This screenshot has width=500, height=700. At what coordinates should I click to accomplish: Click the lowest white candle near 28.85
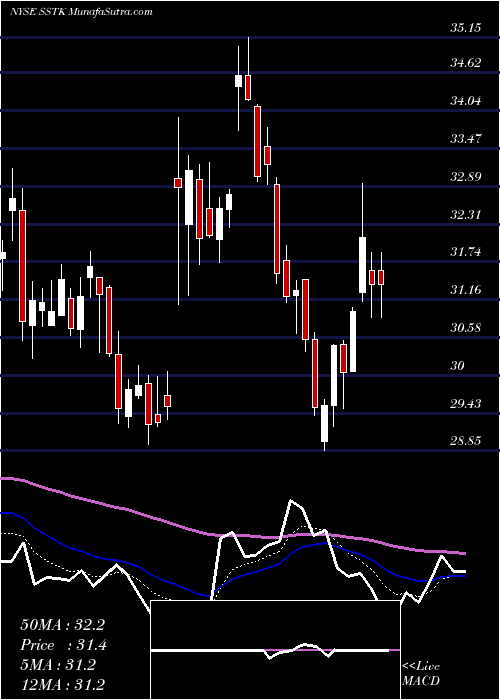point(324,423)
